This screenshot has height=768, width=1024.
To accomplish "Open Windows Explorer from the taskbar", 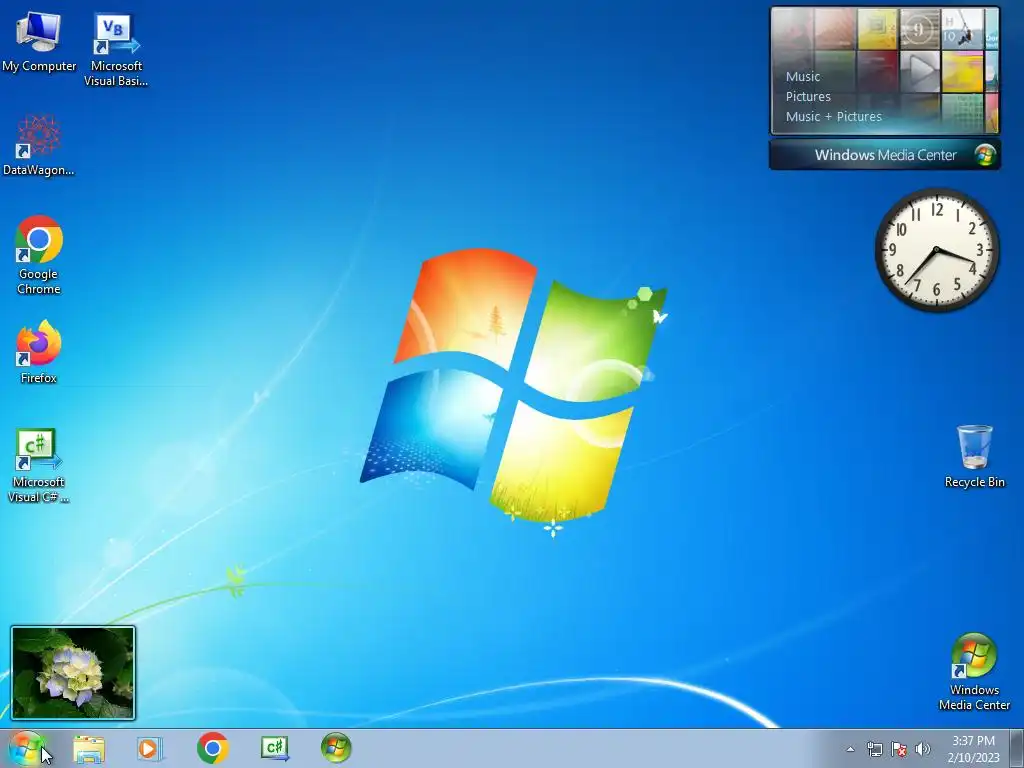I will click(89, 748).
